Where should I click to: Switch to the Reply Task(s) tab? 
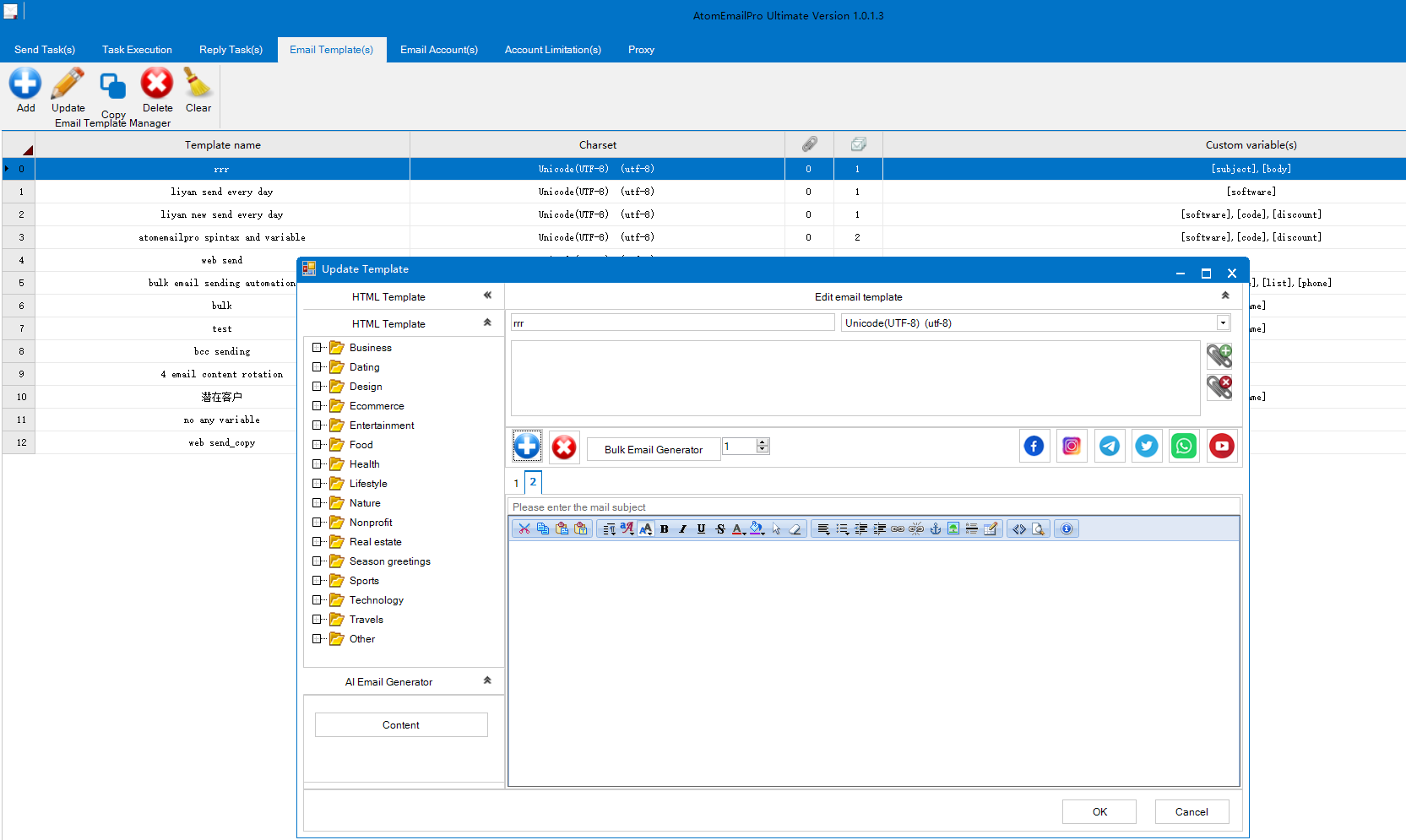pos(231,50)
